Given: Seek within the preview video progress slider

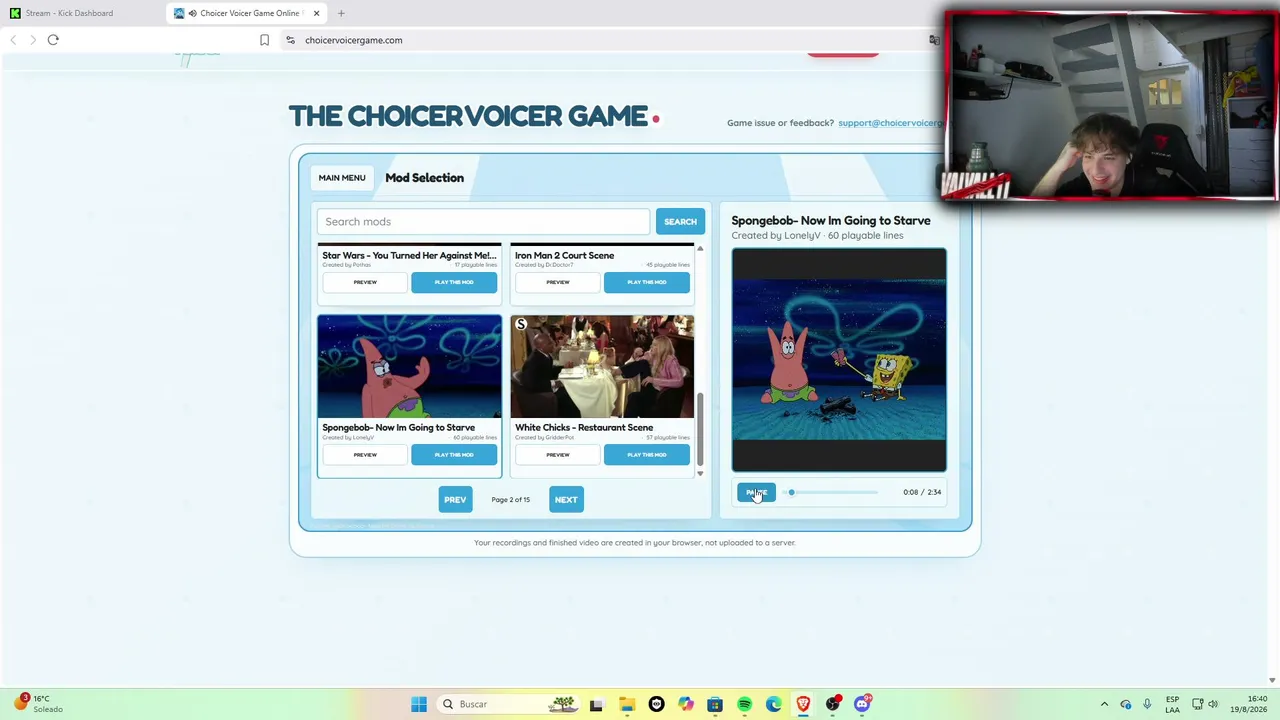Looking at the screenshot, I should coord(833,492).
